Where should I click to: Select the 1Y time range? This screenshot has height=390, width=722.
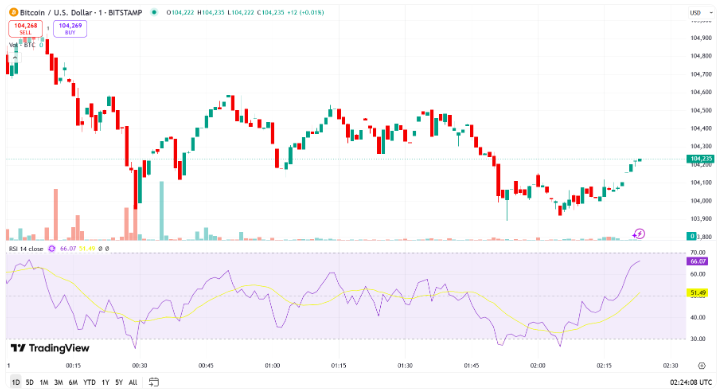coord(105,382)
